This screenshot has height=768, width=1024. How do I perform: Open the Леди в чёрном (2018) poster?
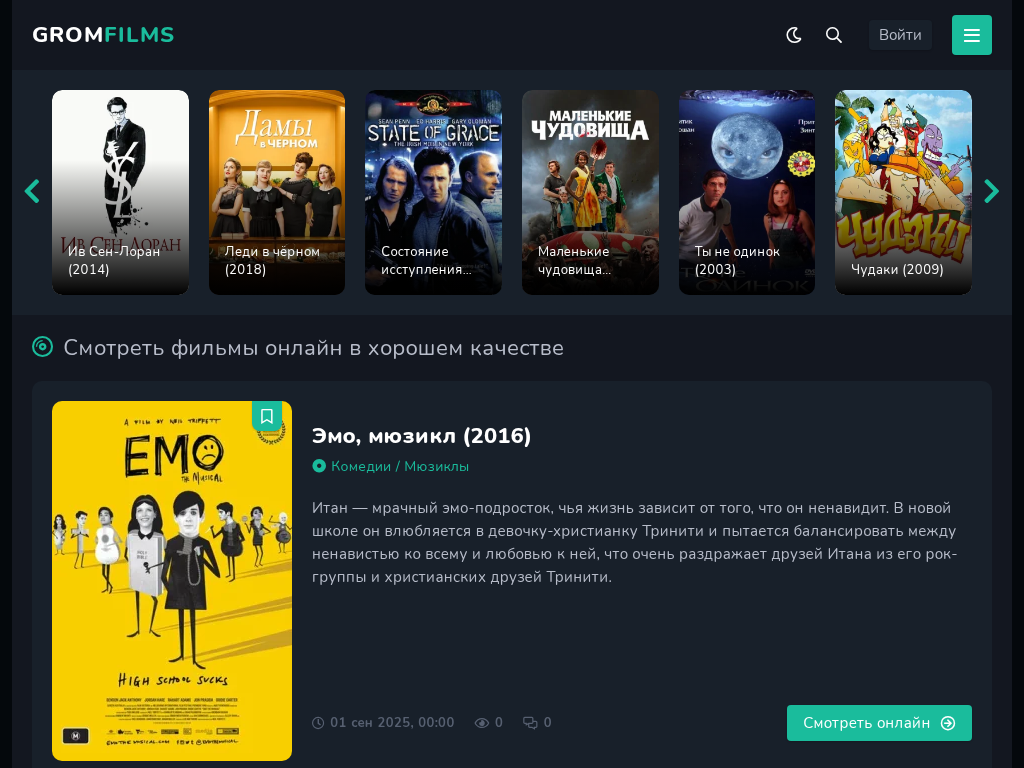click(x=277, y=192)
